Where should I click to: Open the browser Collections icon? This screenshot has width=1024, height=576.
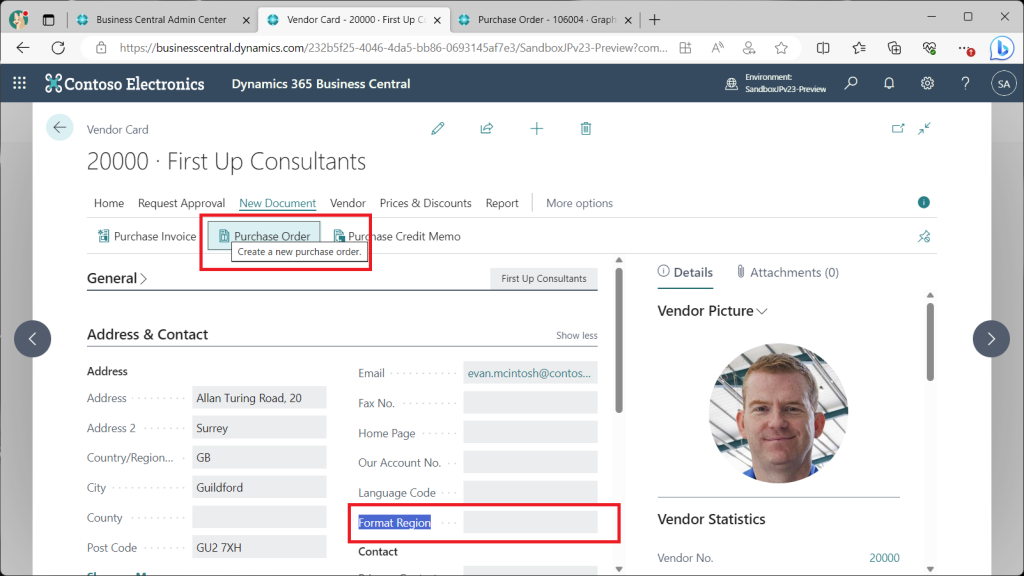[894, 48]
